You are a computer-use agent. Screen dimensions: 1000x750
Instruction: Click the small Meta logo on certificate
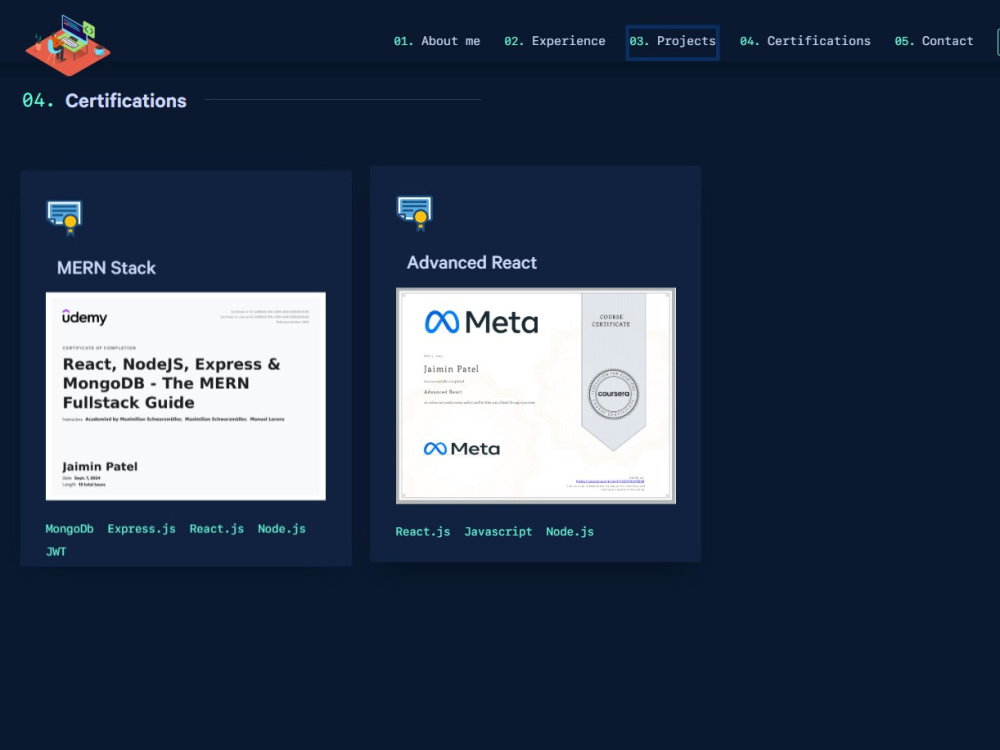coord(462,448)
